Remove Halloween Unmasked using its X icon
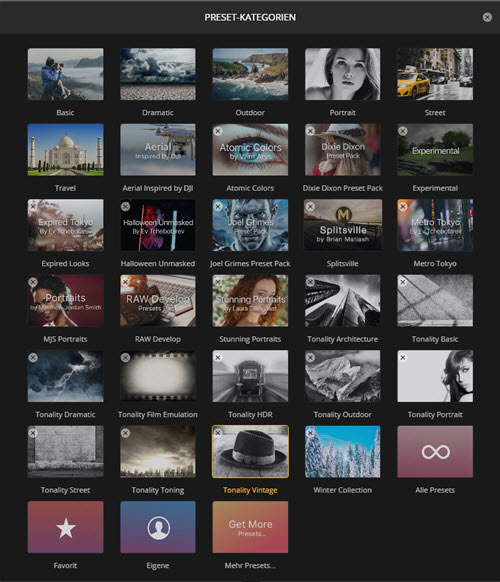The image size is (500, 582). (x=125, y=206)
